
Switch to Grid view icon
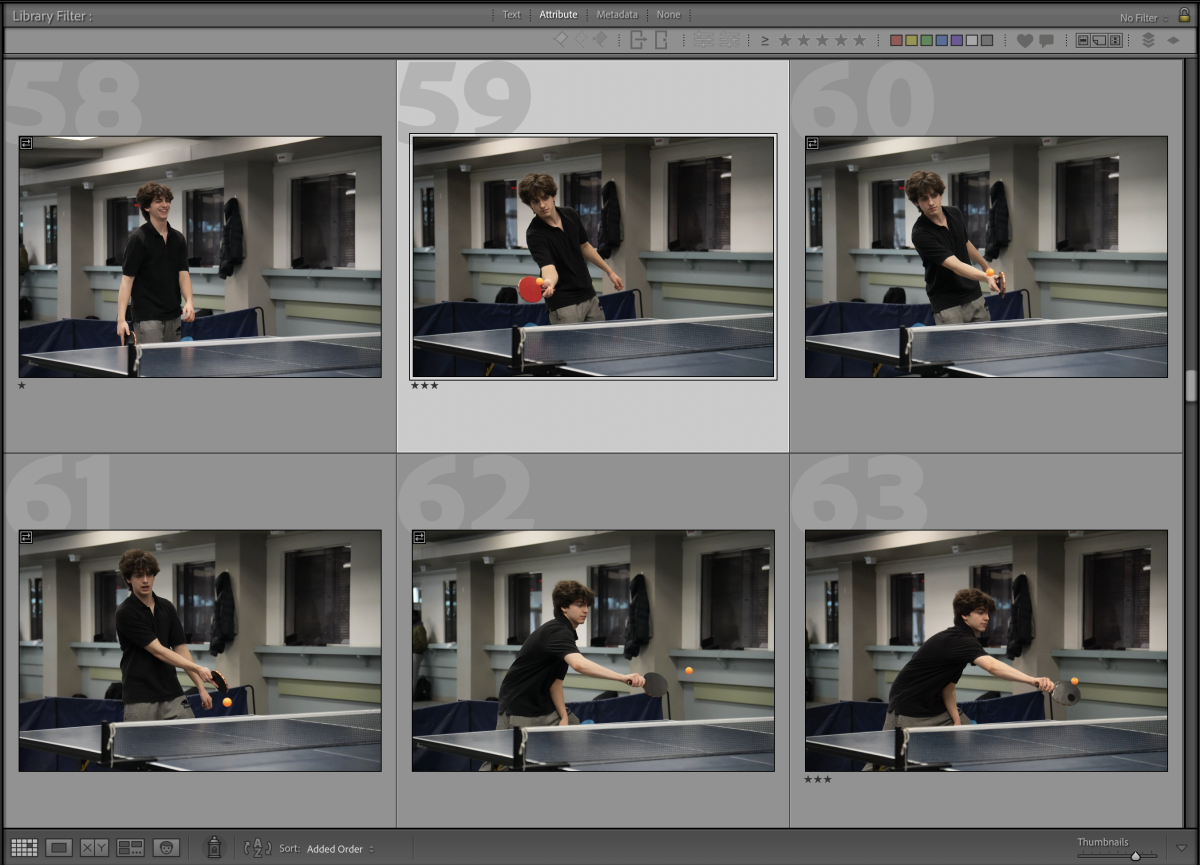24,848
